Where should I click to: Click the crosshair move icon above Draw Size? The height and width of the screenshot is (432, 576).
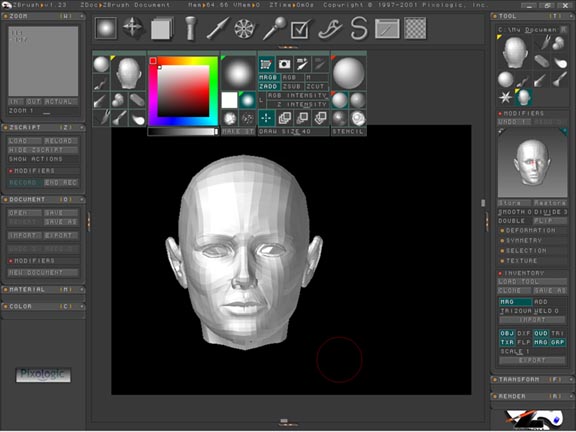[x=266, y=118]
